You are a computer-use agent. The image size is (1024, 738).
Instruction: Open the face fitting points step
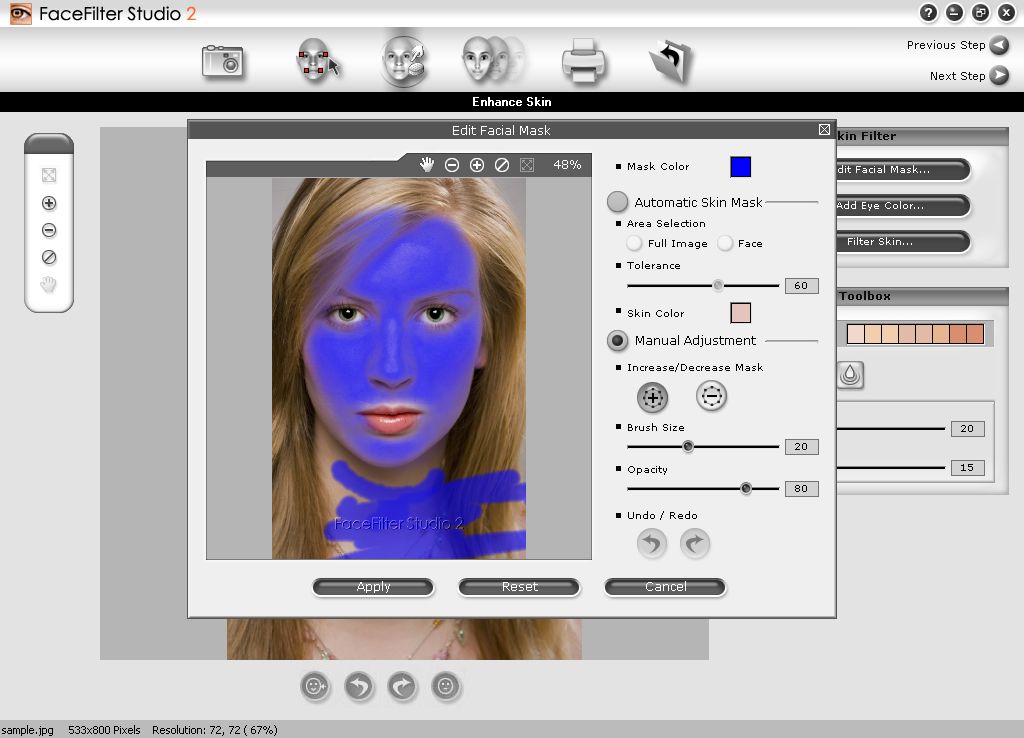(317, 60)
